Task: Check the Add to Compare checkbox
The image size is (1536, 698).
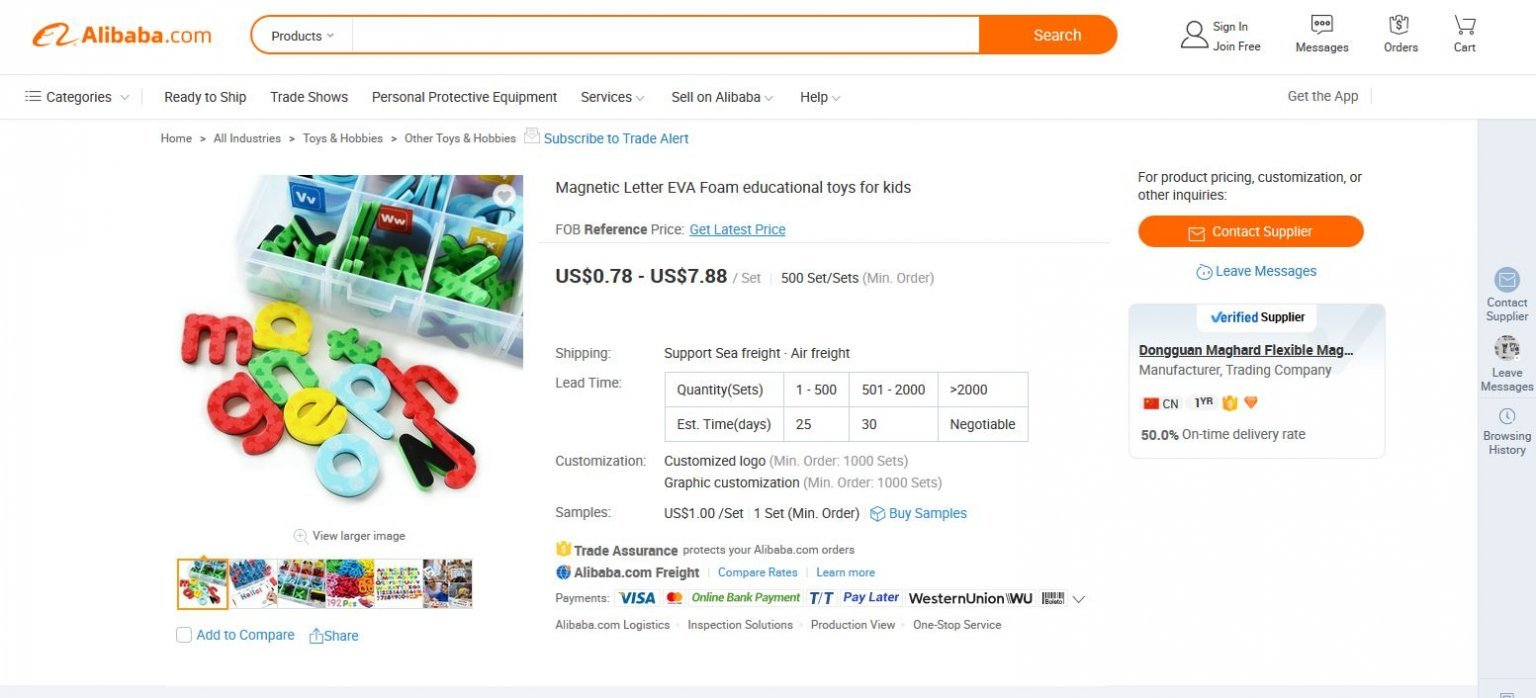Action: (x=184, y=635)
